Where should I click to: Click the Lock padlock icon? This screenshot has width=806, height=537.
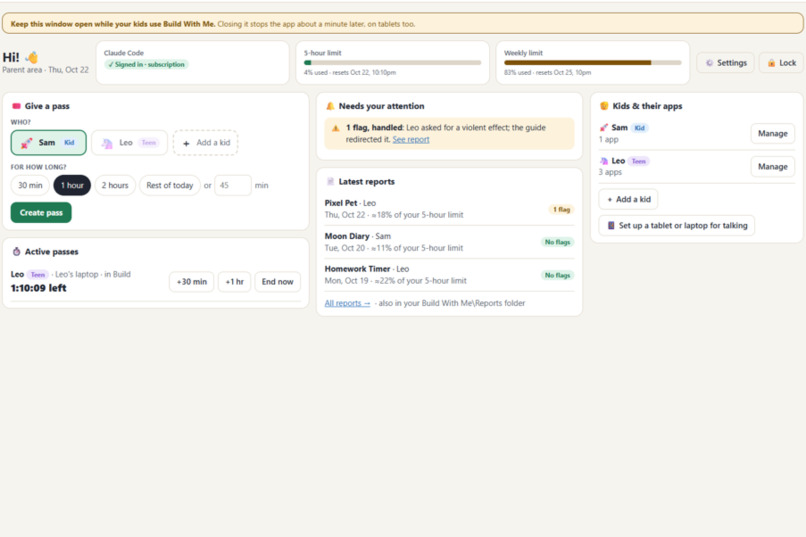(771, 63)
